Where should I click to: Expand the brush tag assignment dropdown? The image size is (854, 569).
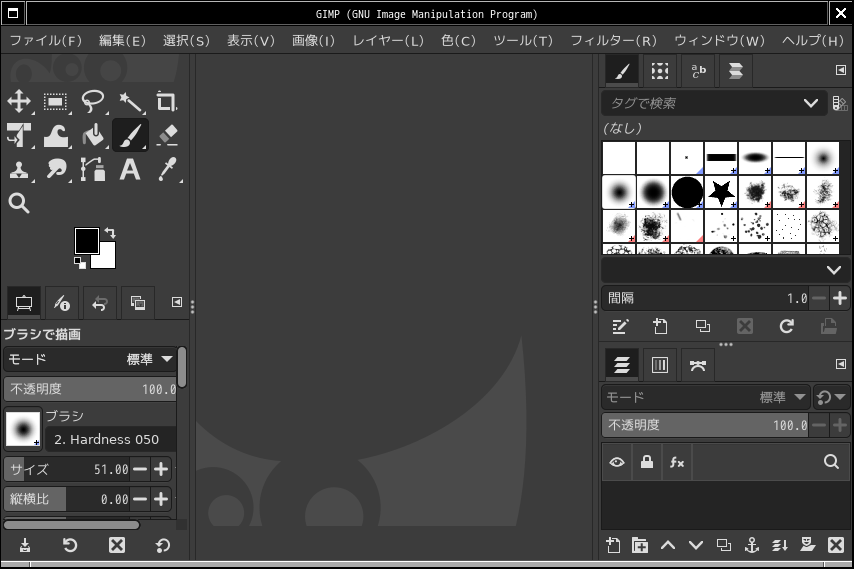click(833, 270)
